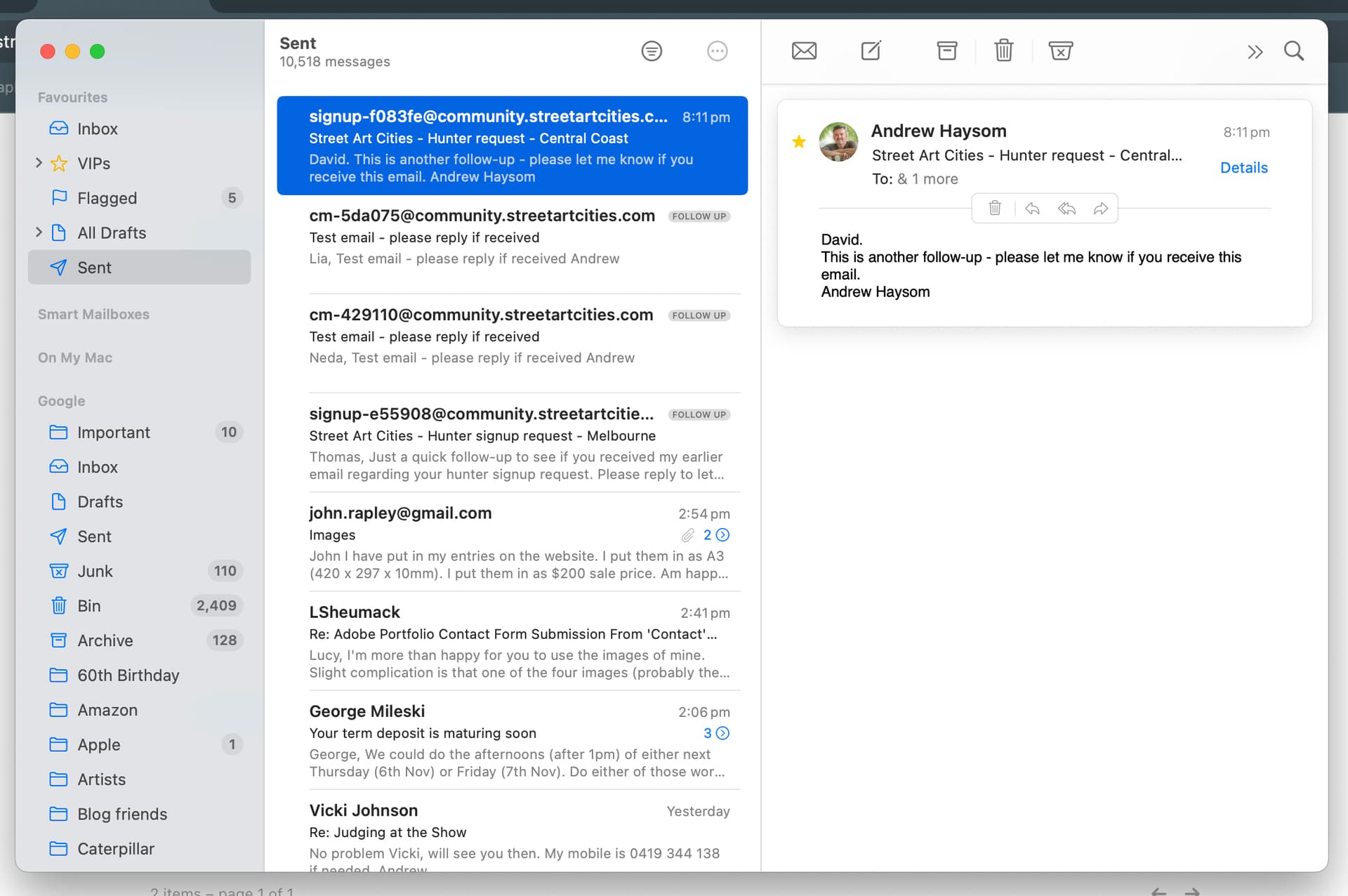Viewport: 1348px width, 896px height.
Task: Open the Junk folder under Google
Action: [95, 571]
